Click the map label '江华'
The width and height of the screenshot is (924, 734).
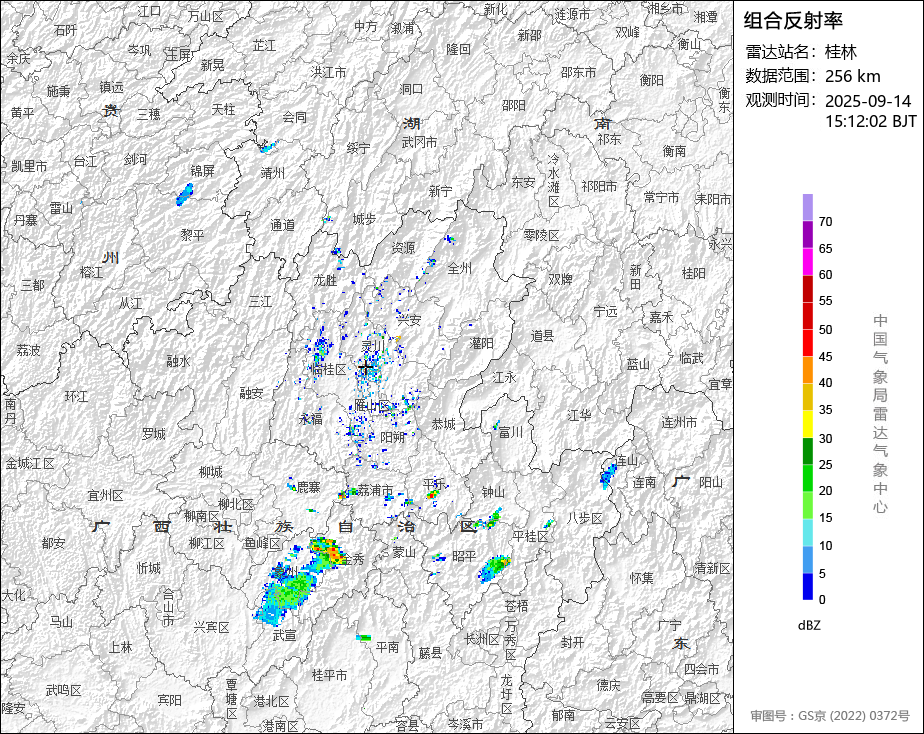tap(579, 416)
